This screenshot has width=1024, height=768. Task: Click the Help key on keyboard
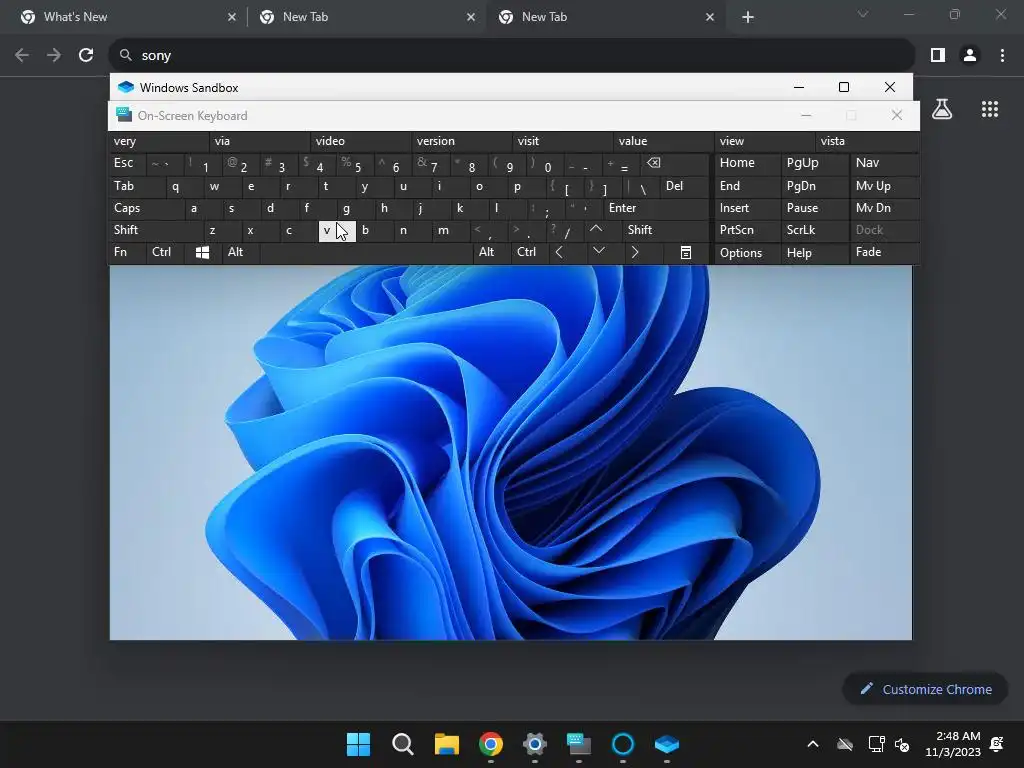tap(814, 253)
